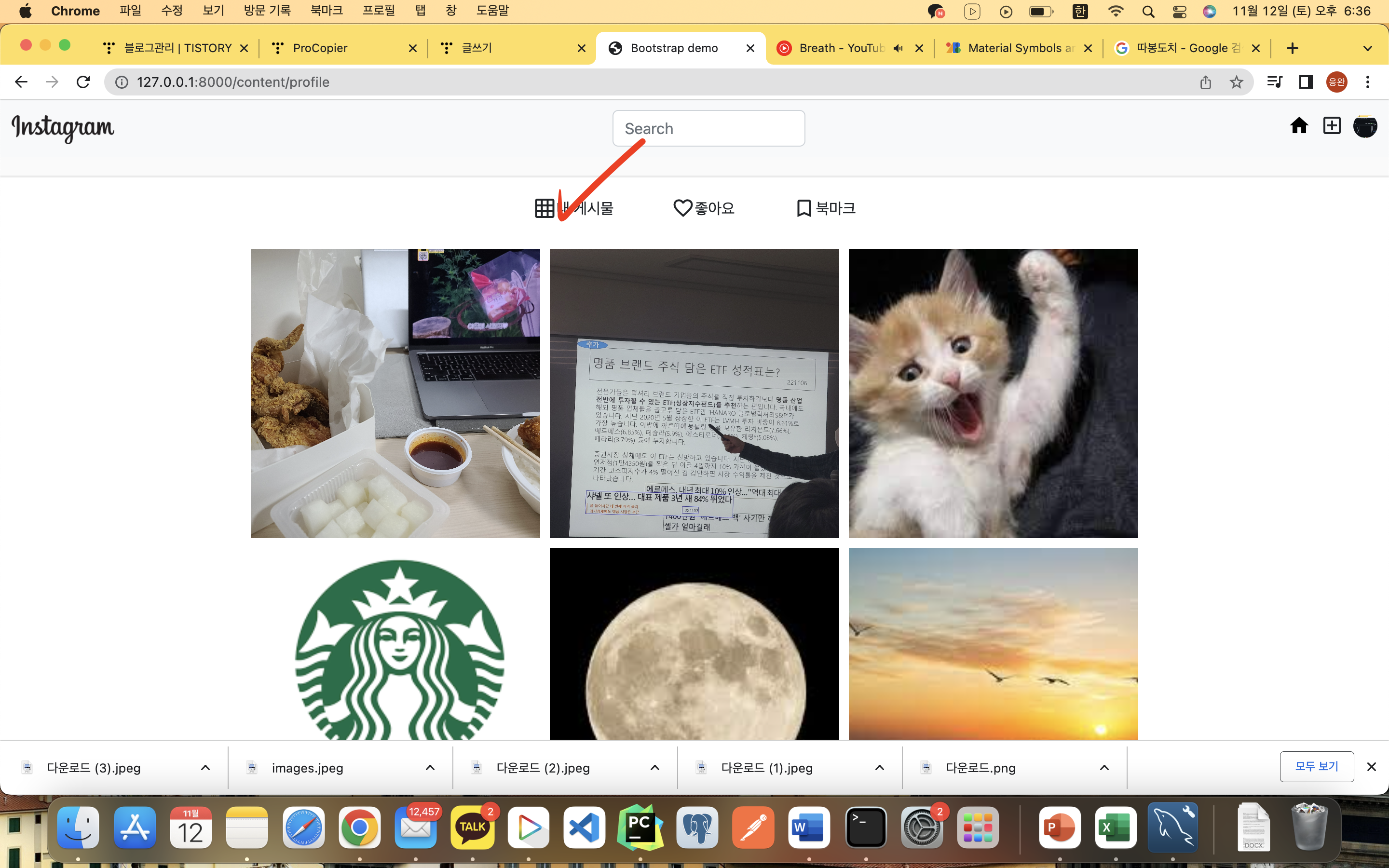1389x868 pixels.
Task: Switch to the 따봉도치 Google tab
Action: (x=1187, y=48)
